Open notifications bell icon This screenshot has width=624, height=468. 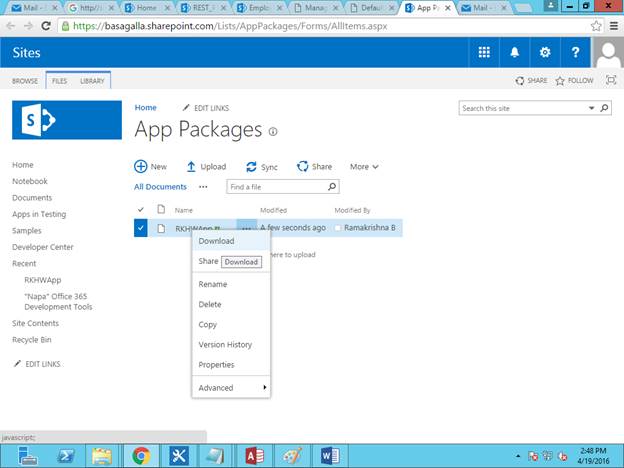pos(515,52)
